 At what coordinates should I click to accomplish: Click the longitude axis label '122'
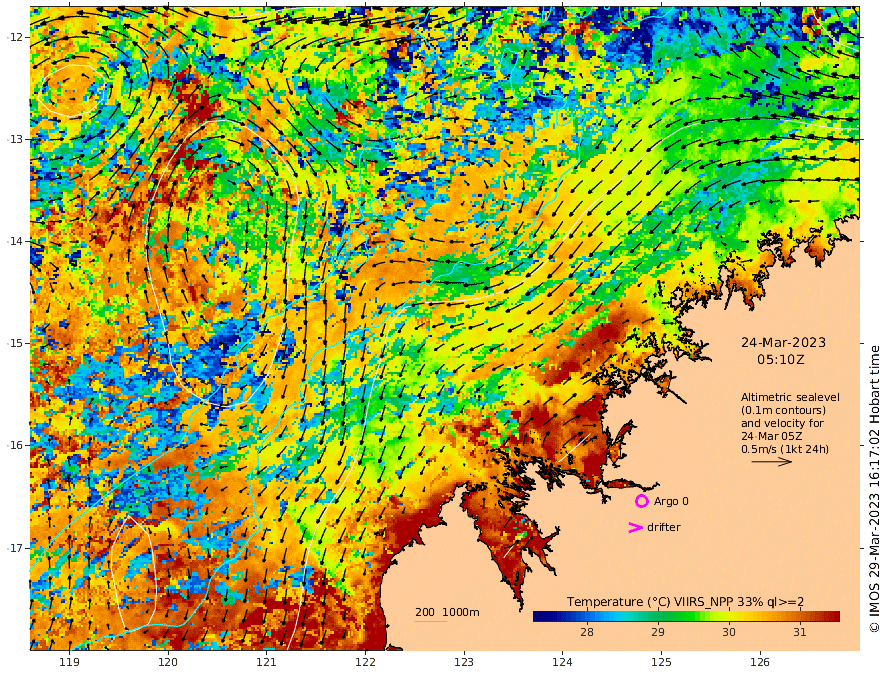(365, 663)
